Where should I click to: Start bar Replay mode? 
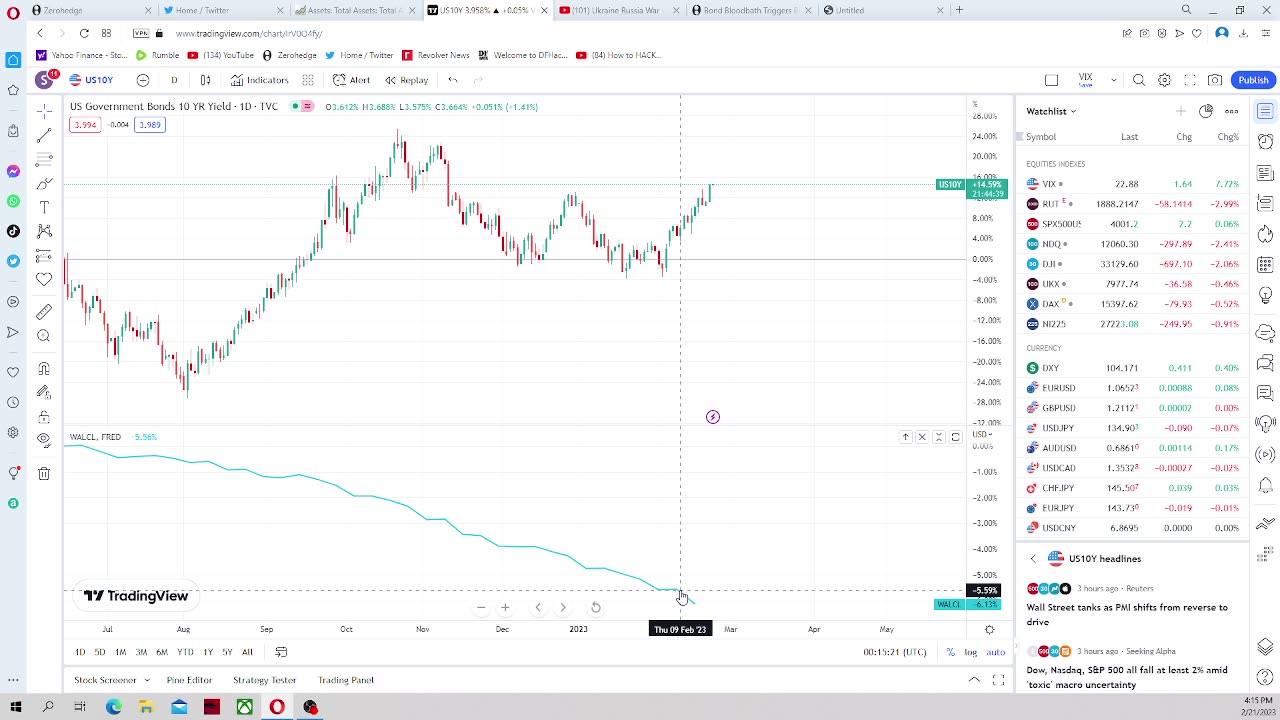[407, 80]
